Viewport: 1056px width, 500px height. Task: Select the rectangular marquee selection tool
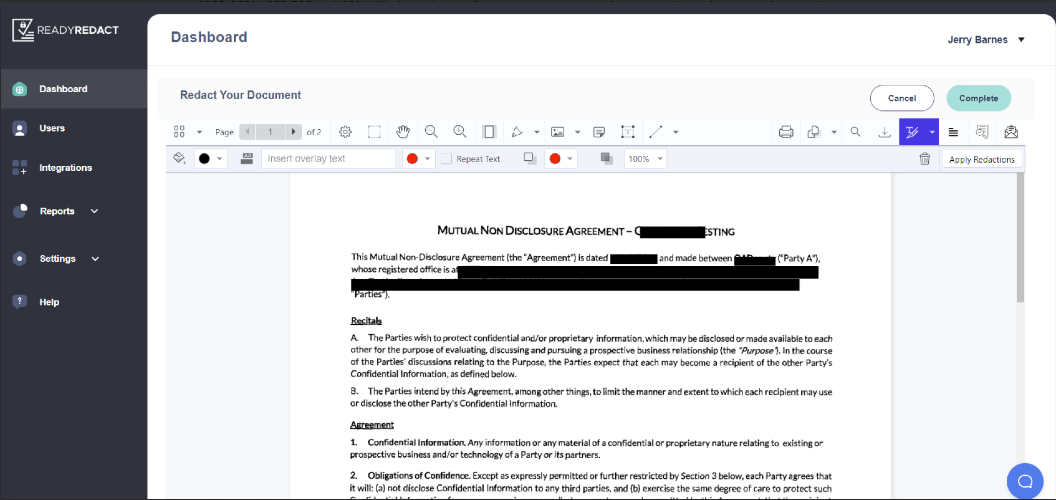(374, 132)
